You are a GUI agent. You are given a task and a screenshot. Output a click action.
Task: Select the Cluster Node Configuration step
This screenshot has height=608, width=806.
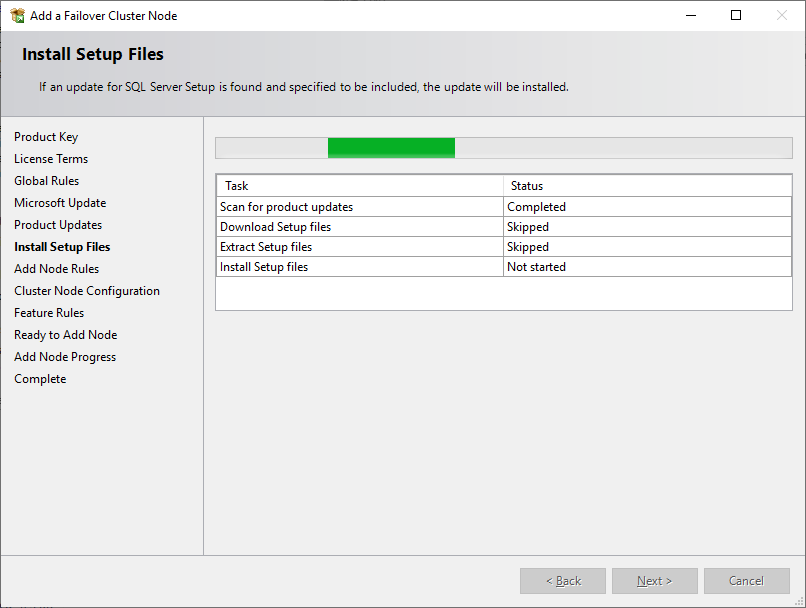(x=87, y=291)
